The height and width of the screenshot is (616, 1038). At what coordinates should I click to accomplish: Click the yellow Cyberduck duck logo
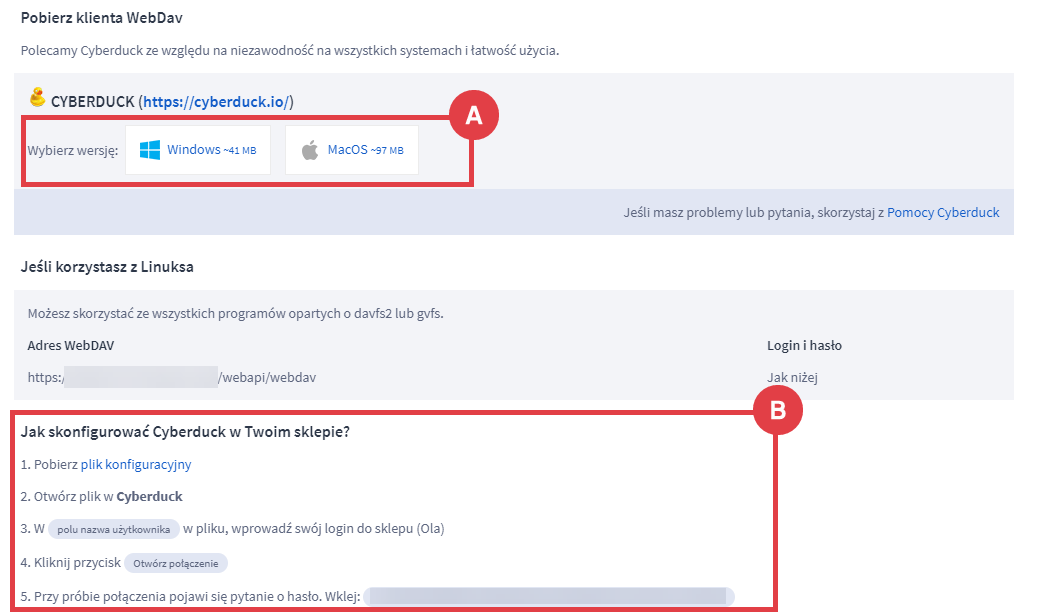pos(38,98)
